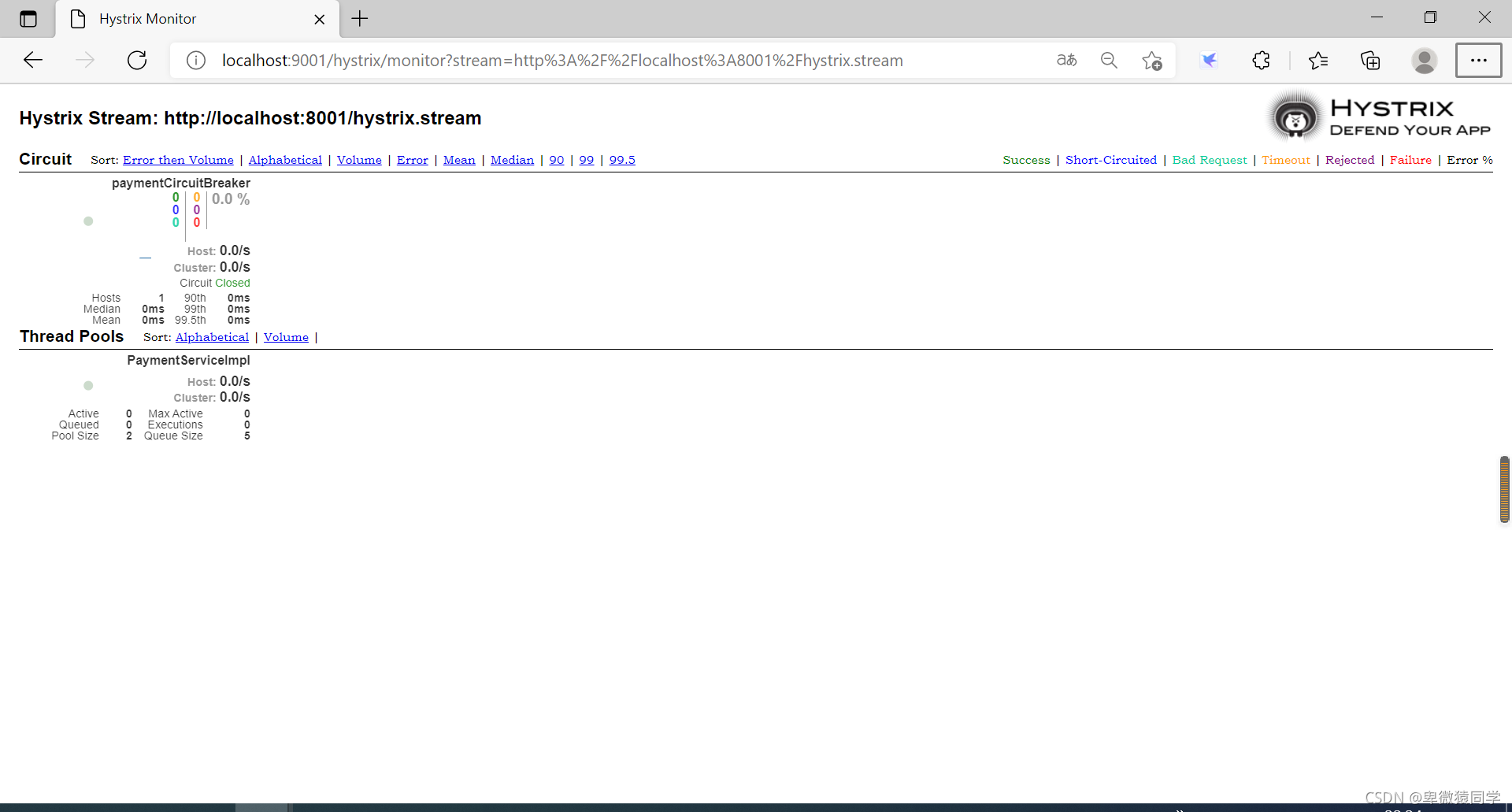
Task: Add this page to favorites
Action: tap(1151, 60)
